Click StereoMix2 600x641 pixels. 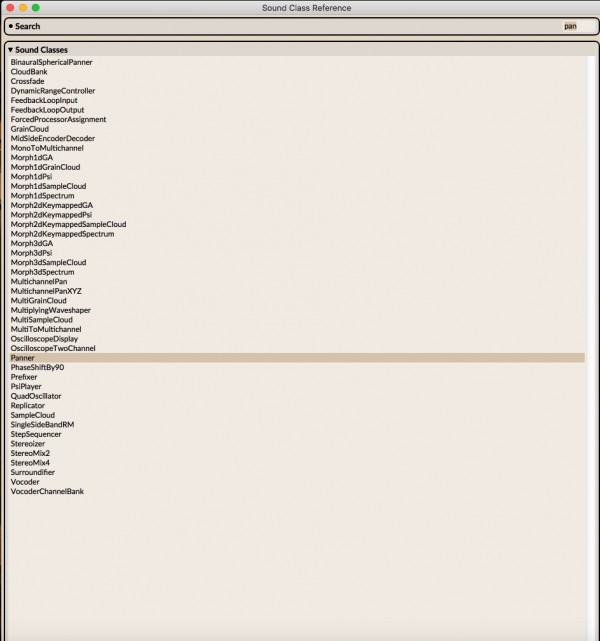[30, 453]
